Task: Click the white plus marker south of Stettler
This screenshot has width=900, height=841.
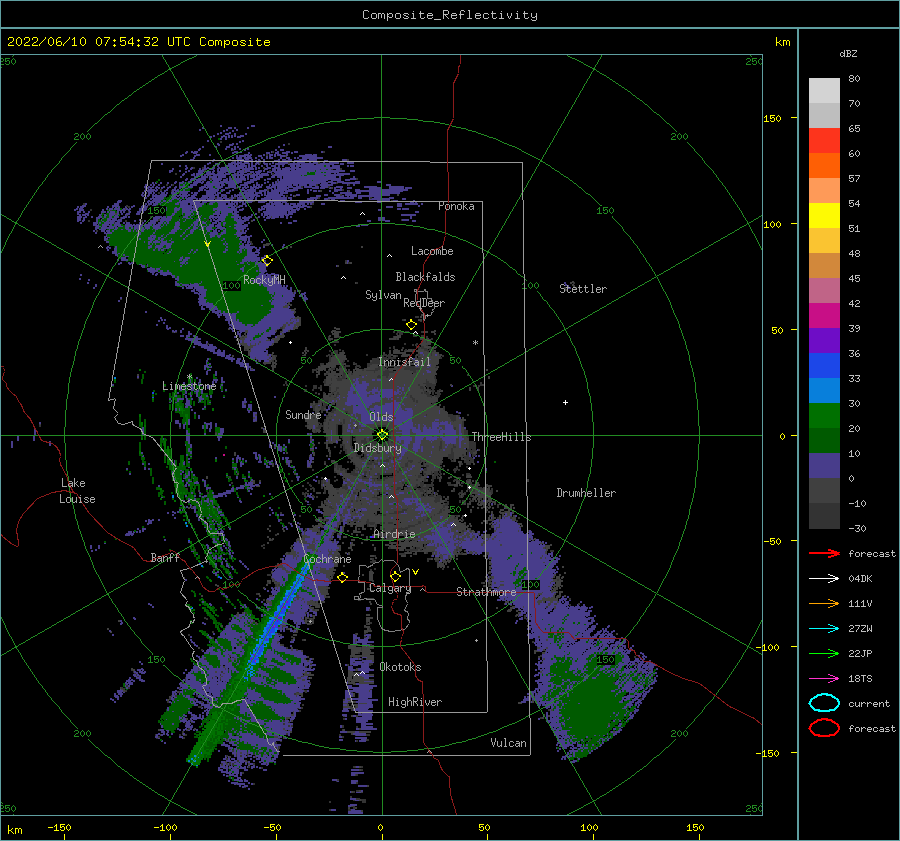Action: 565,402
